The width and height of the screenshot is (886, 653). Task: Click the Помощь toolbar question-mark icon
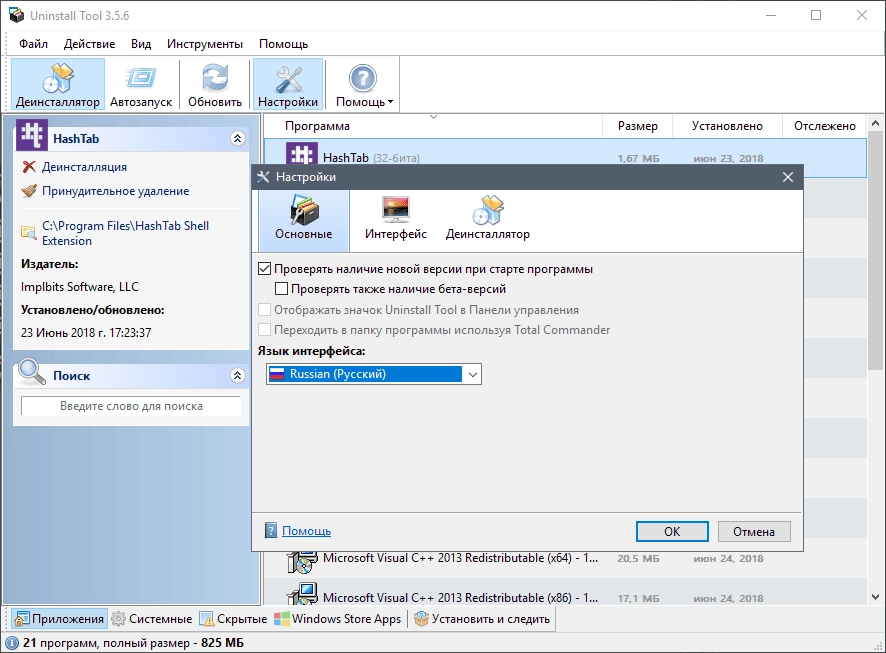[362, 79]
